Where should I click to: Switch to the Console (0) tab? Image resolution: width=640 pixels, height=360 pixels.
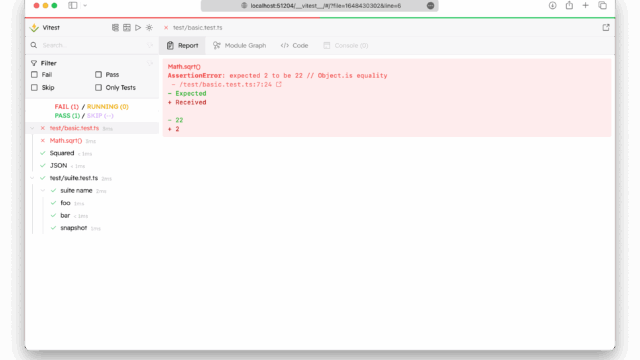click(x=346, y=46)
